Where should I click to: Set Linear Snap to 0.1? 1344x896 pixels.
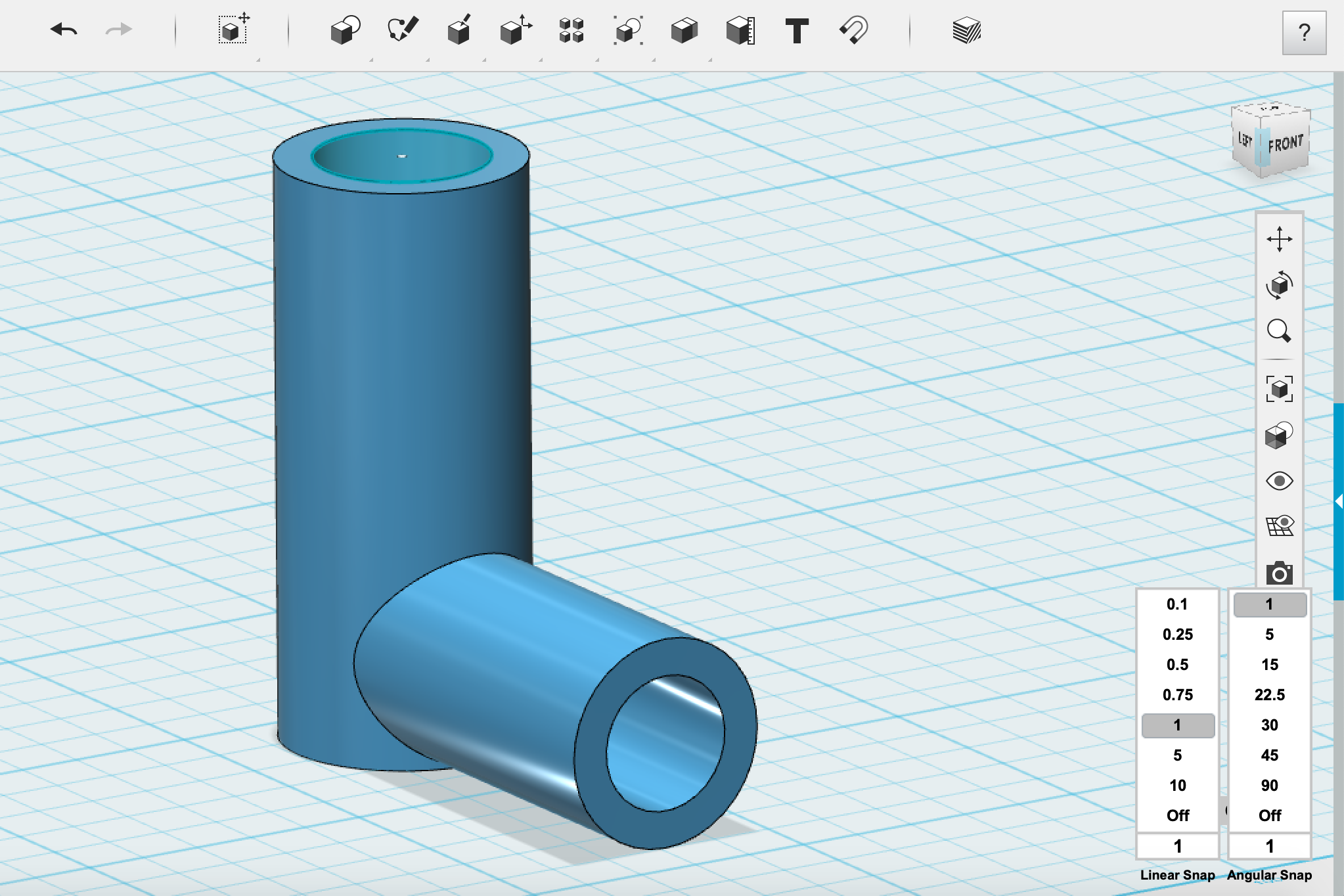pyautogui.click(x=1178, y=604)
